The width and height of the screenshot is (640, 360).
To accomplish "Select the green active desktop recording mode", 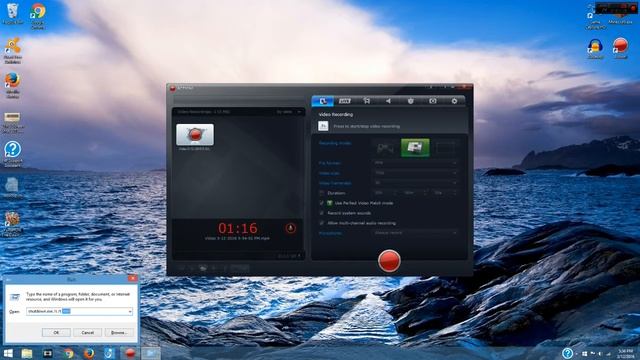I will [415, 148].
